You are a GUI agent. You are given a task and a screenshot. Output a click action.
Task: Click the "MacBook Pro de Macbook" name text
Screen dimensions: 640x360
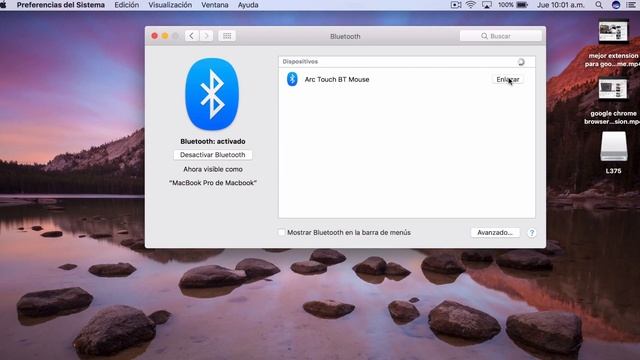coord(213,183)
